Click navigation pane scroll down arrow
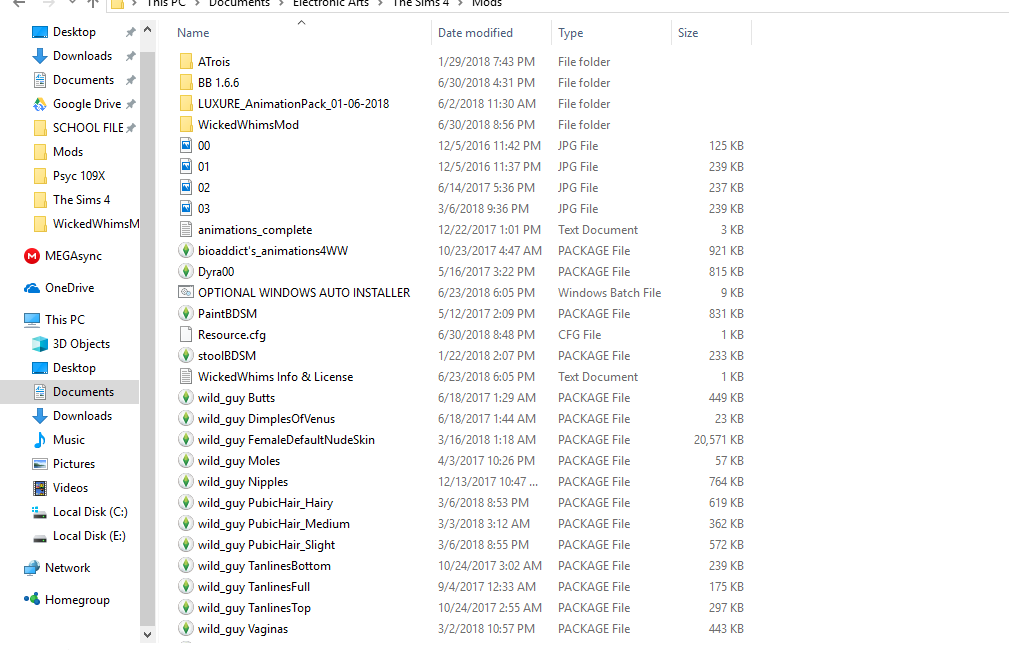The width and height of the screenshot is (1009, 650). coord(147,635)
